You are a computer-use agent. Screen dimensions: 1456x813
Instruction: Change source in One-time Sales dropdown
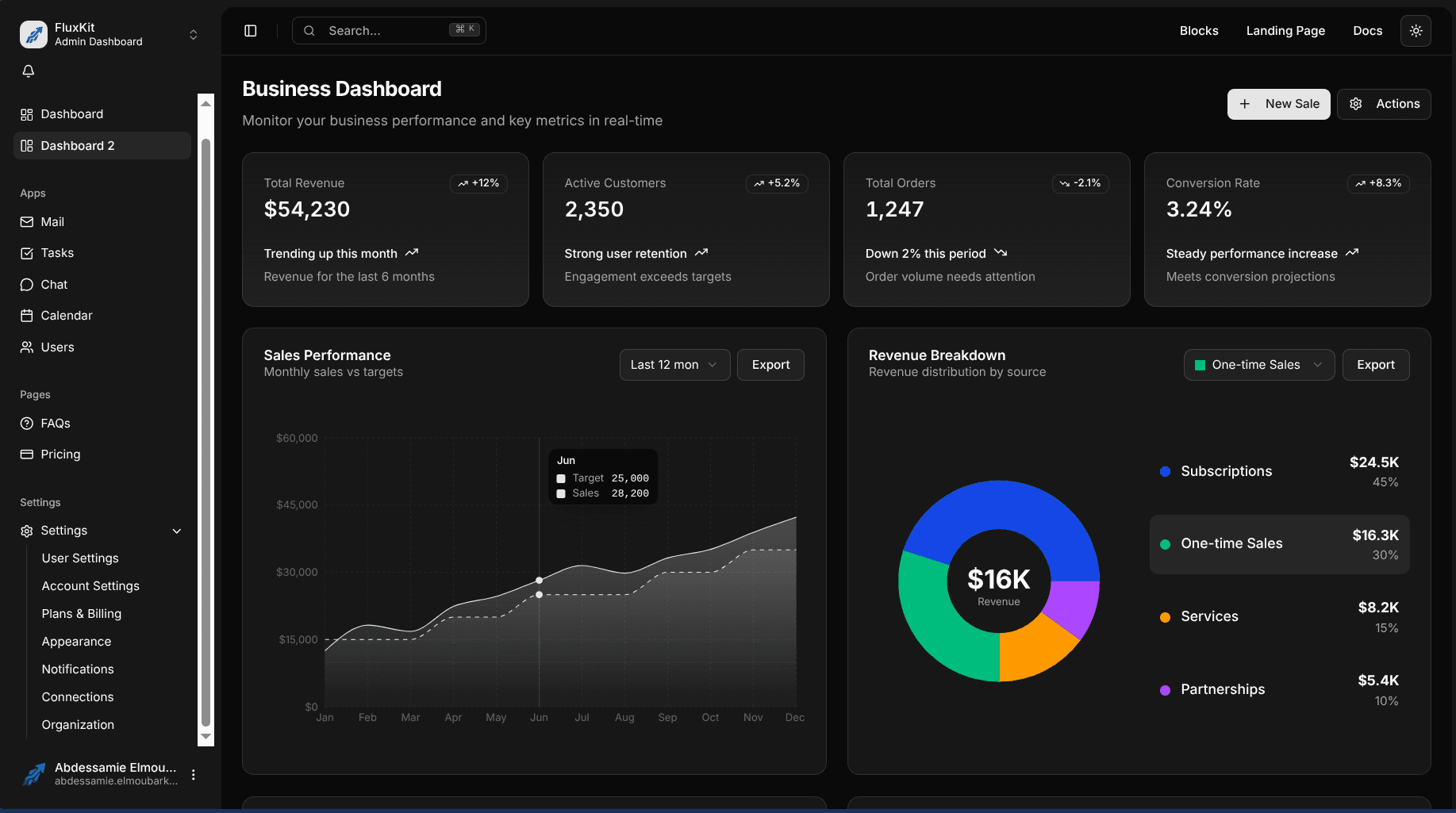(x=1258, y=364)
